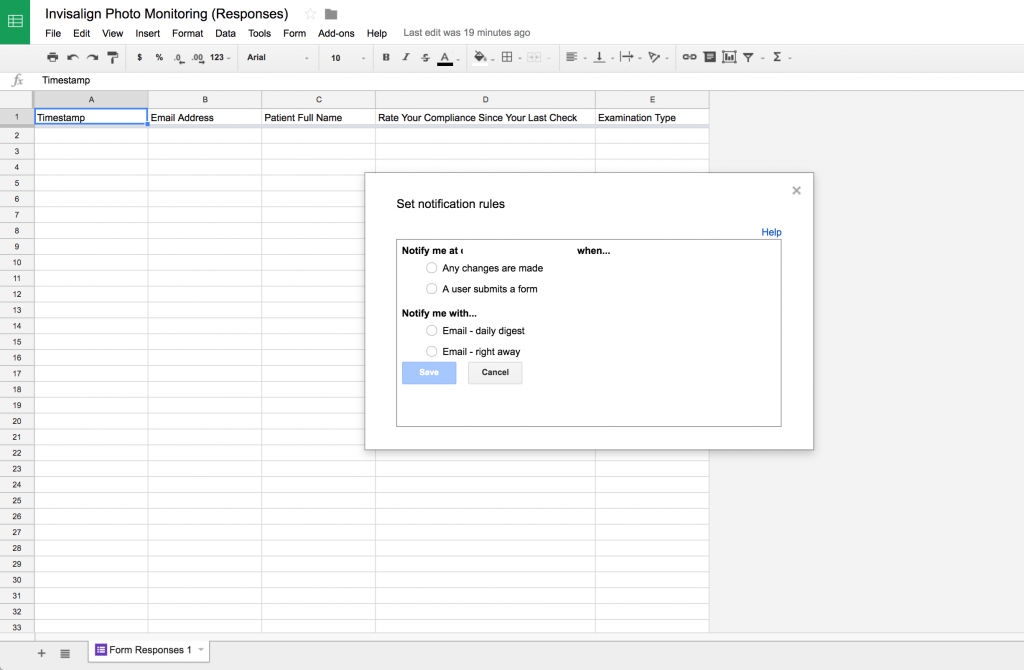Click the Undo icon

(x=72, y=57)
